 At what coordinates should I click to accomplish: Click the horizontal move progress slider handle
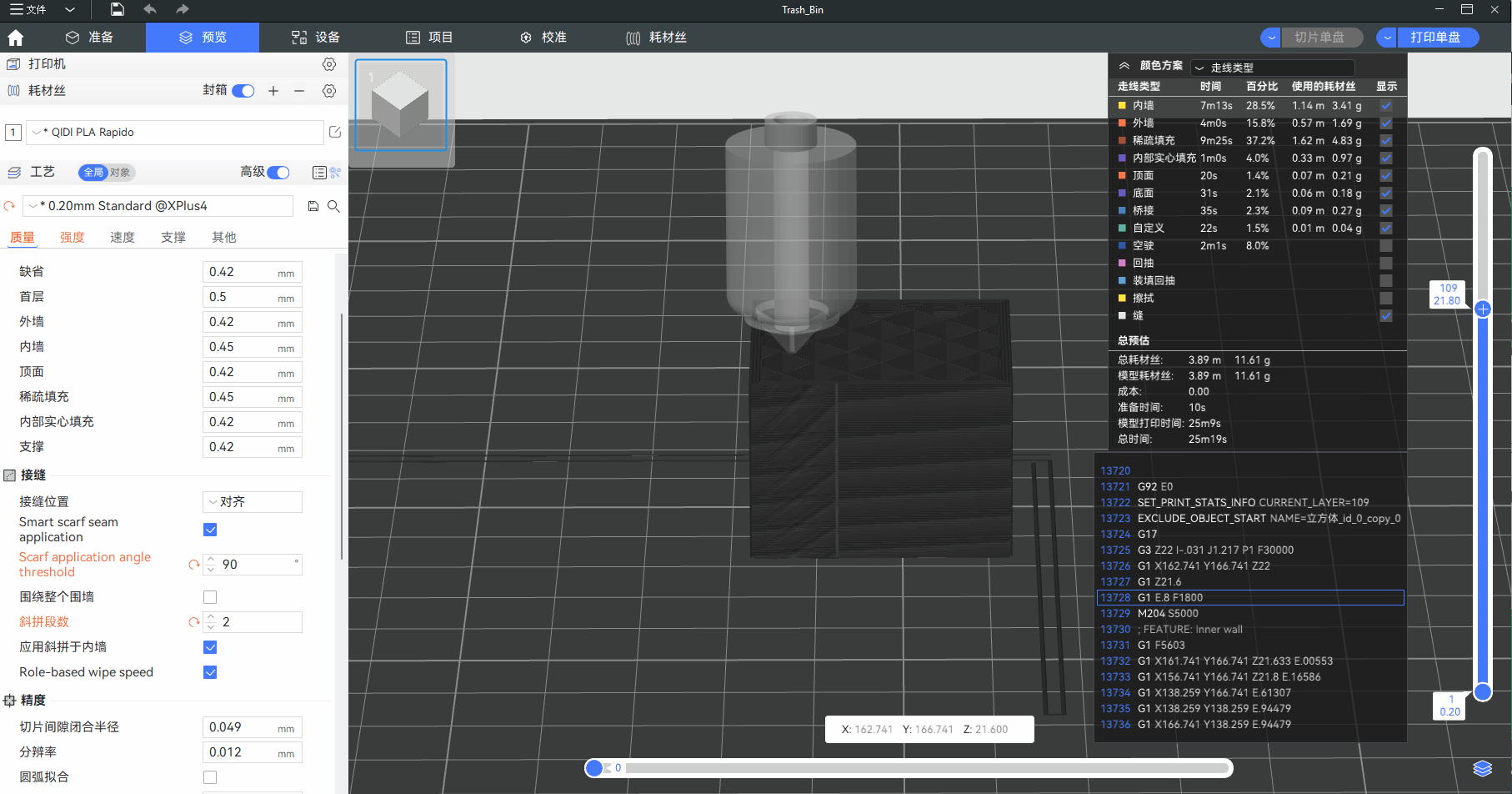(x=594, y=768)
